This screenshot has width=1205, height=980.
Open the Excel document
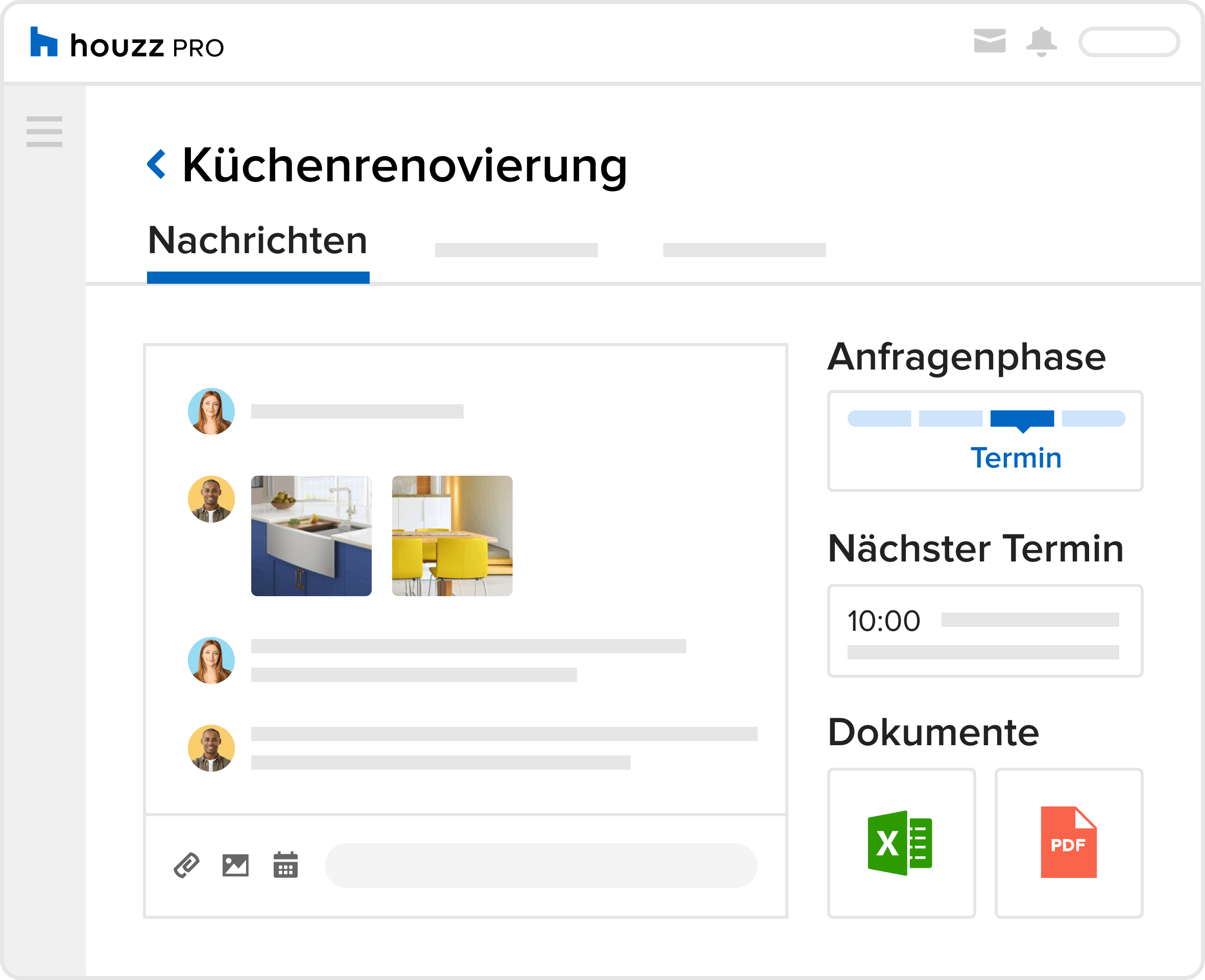[901, 843]
